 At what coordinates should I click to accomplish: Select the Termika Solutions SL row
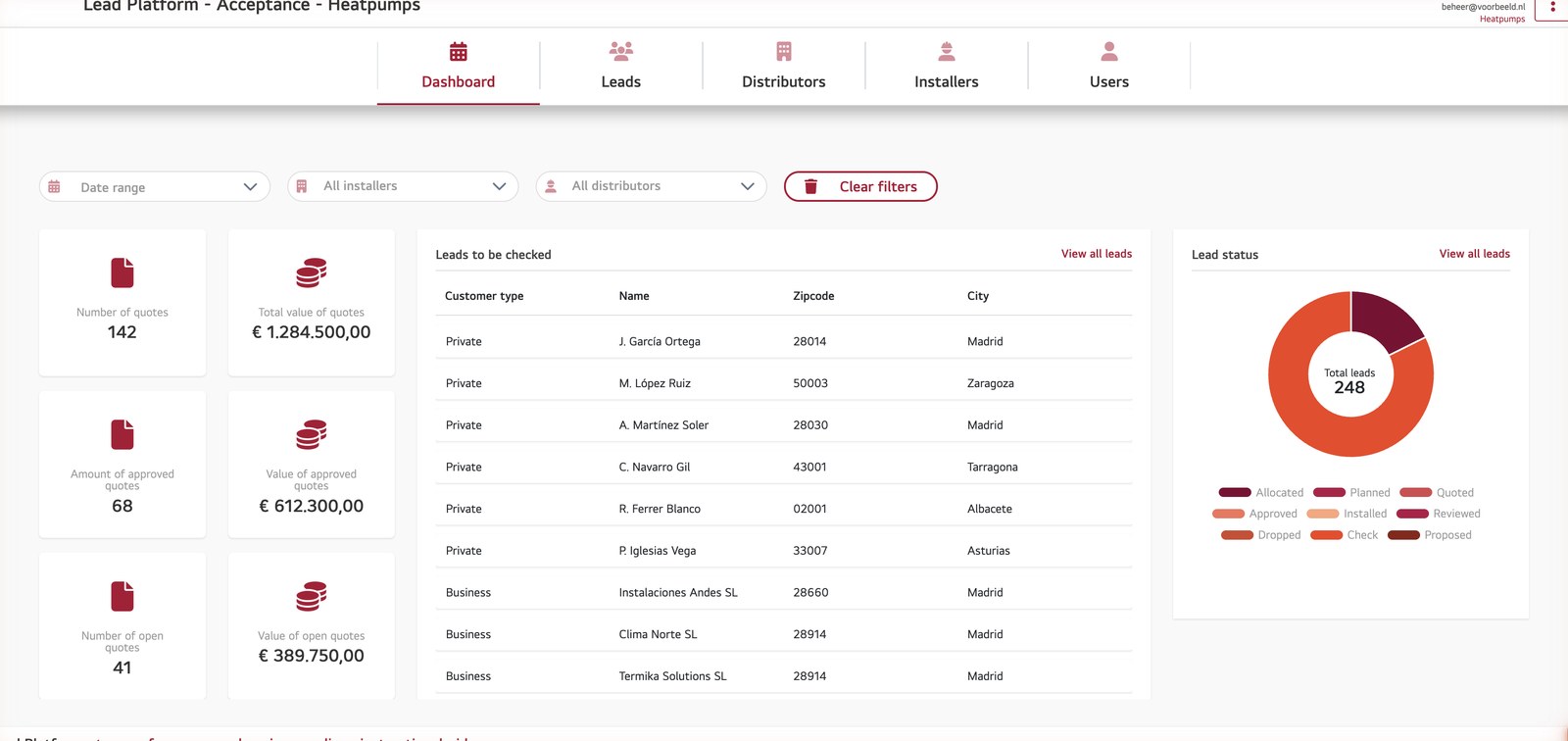tap(784, 676)
